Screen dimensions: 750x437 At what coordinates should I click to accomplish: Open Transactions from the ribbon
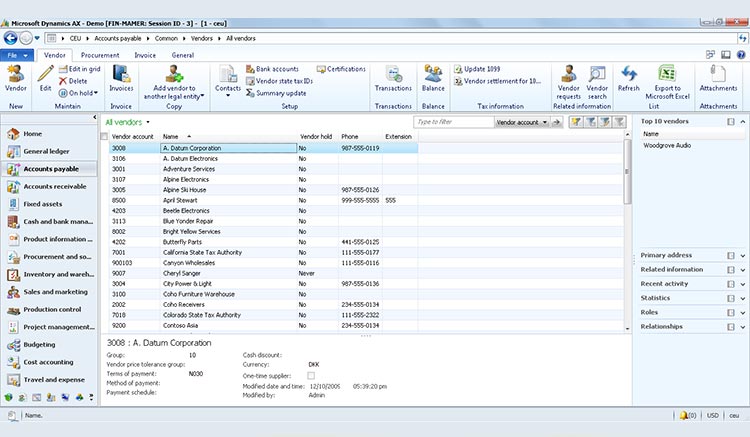pos(393,74)
